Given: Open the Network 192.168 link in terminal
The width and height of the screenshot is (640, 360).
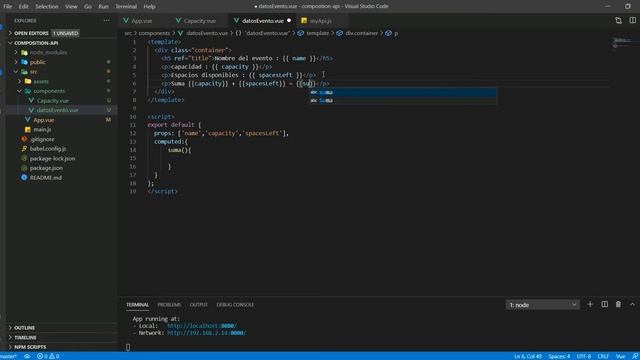Looking at the screenshot, I should [x=207, y=333].
